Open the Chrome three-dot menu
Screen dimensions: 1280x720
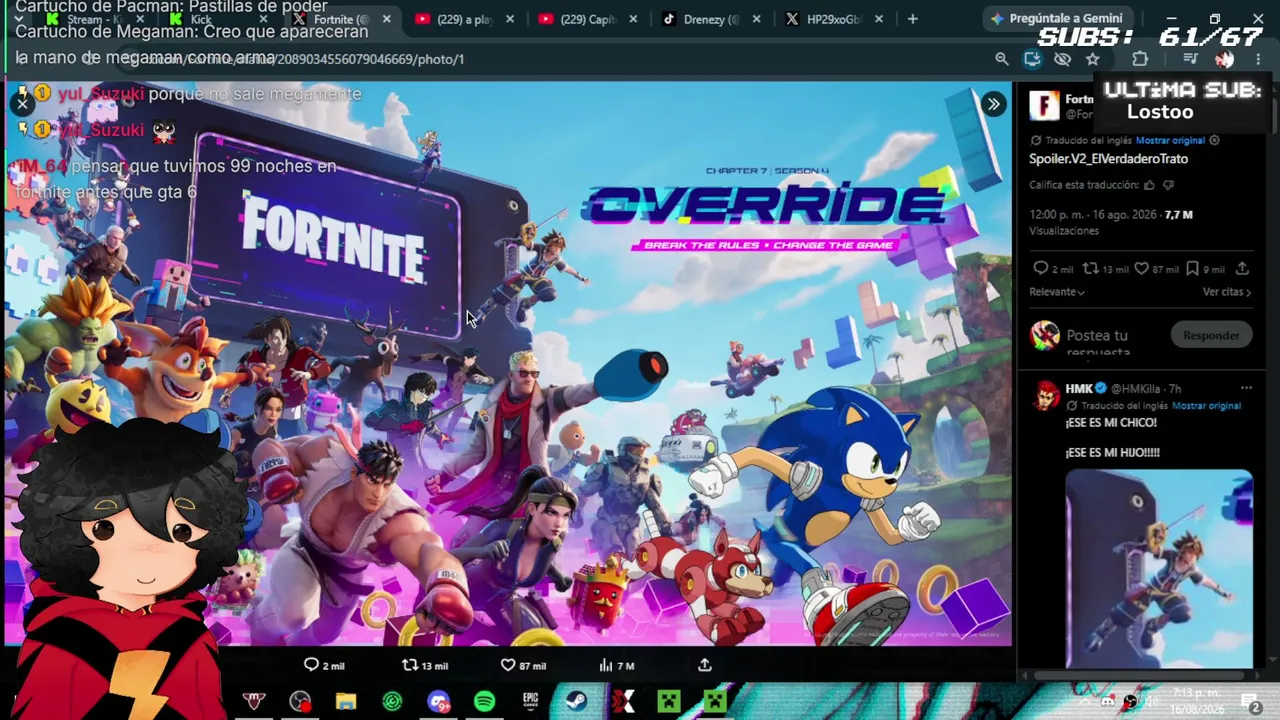[1258, 59]
